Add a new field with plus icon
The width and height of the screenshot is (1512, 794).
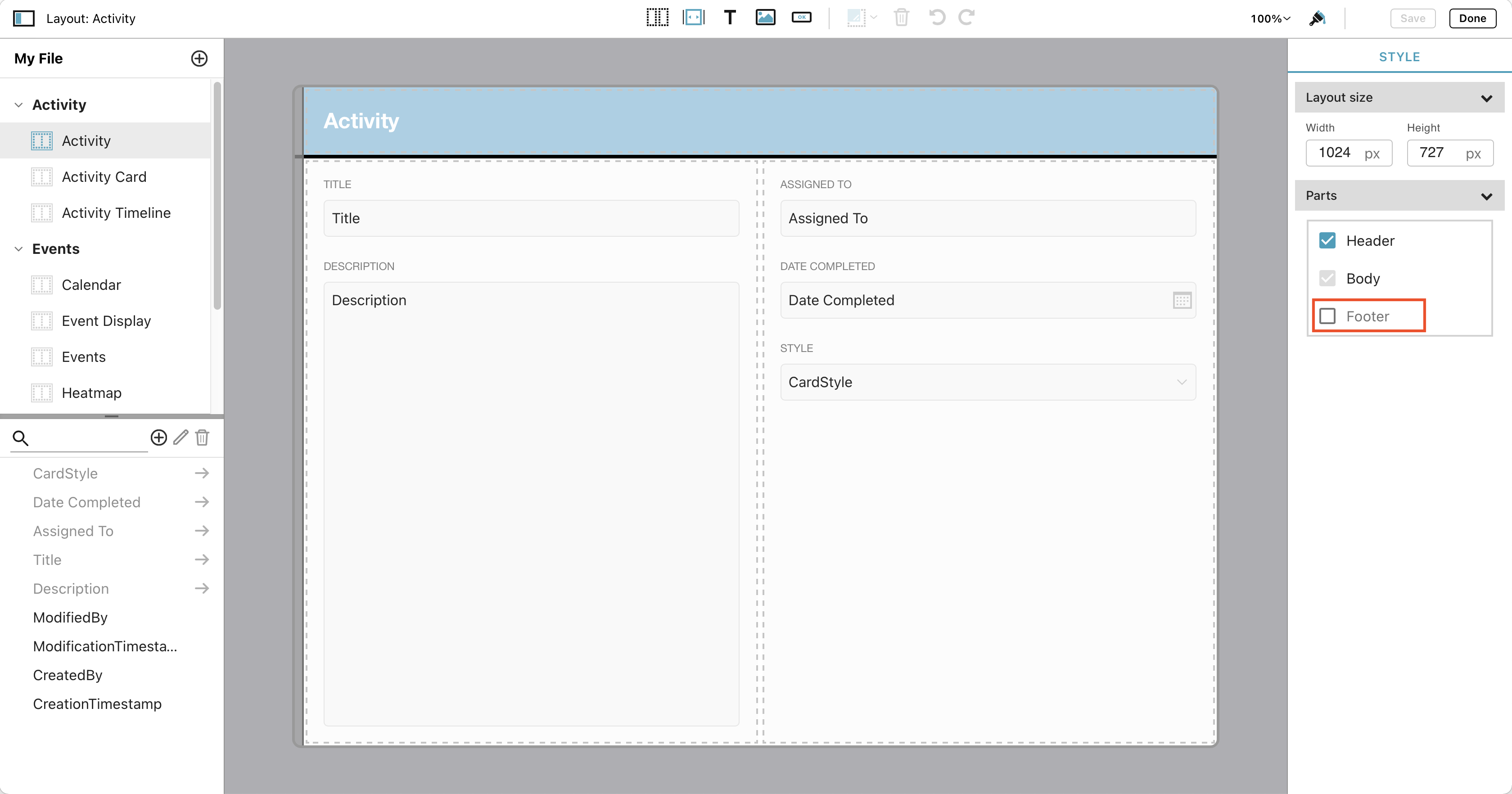(158, 437)
